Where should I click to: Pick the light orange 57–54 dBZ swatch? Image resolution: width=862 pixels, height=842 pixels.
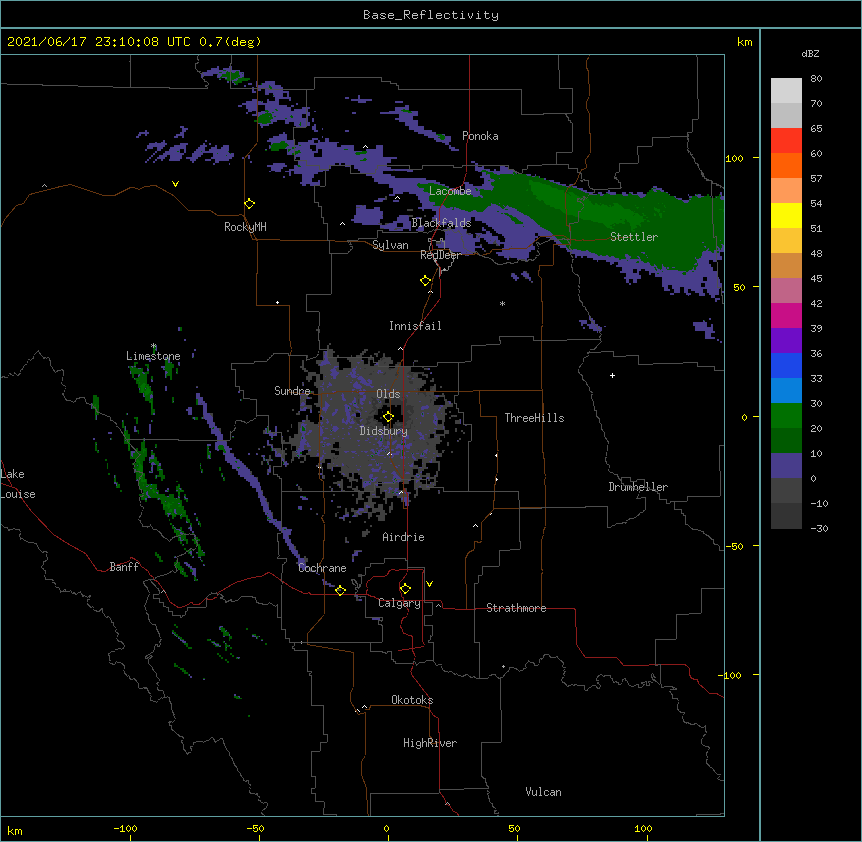[x=786, y=191]
